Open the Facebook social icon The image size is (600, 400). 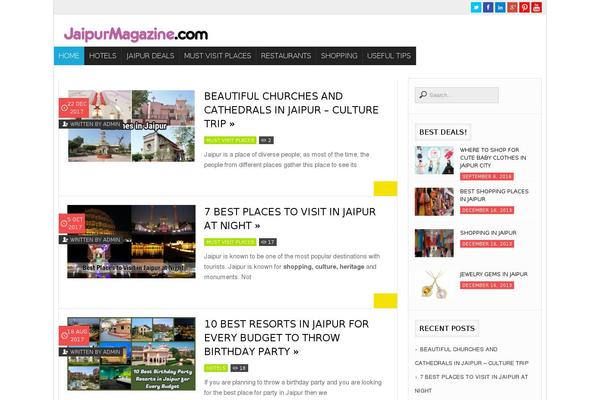click(x=488, y=7)
